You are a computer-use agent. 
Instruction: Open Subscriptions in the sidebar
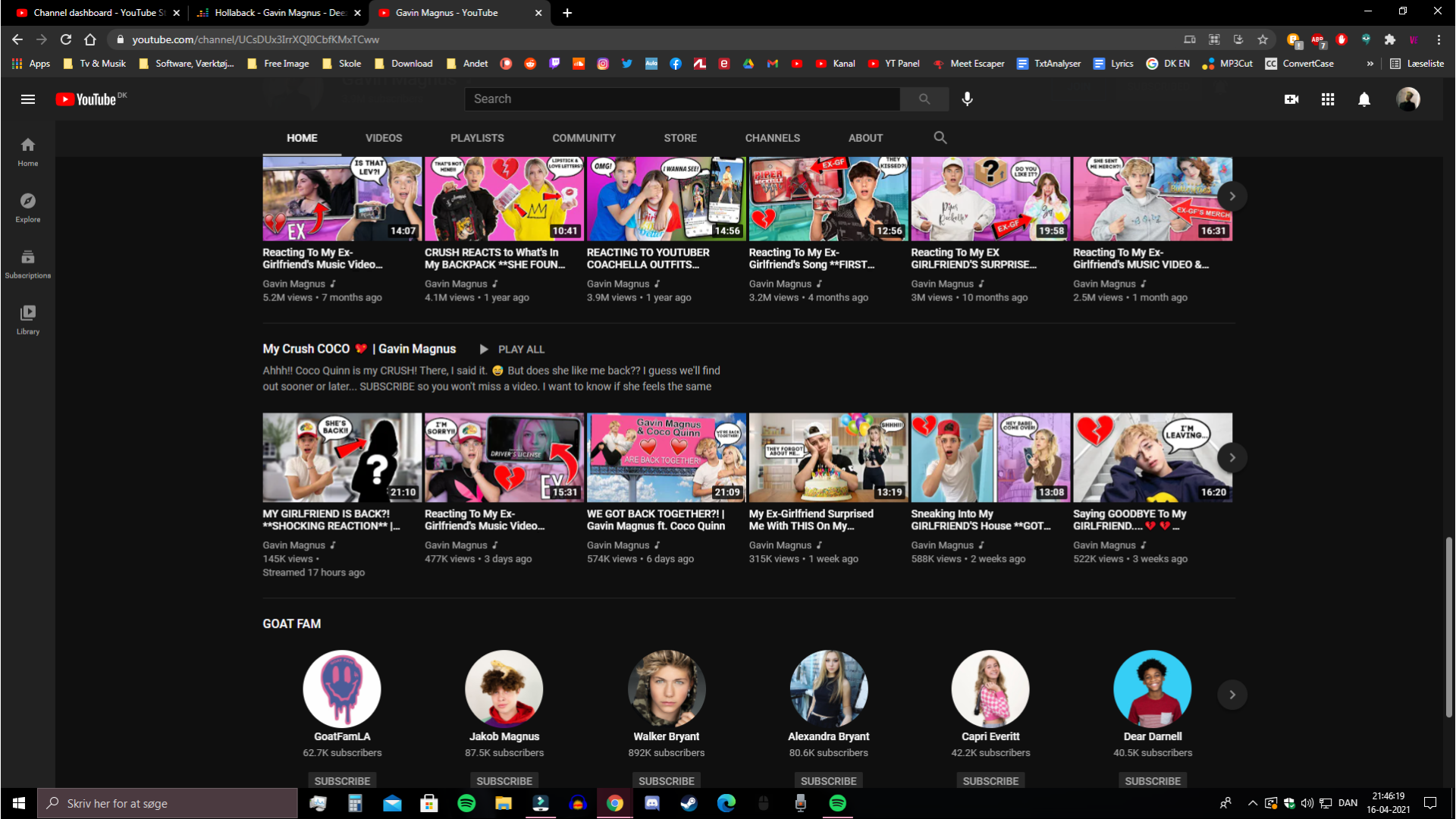(28, 264)
